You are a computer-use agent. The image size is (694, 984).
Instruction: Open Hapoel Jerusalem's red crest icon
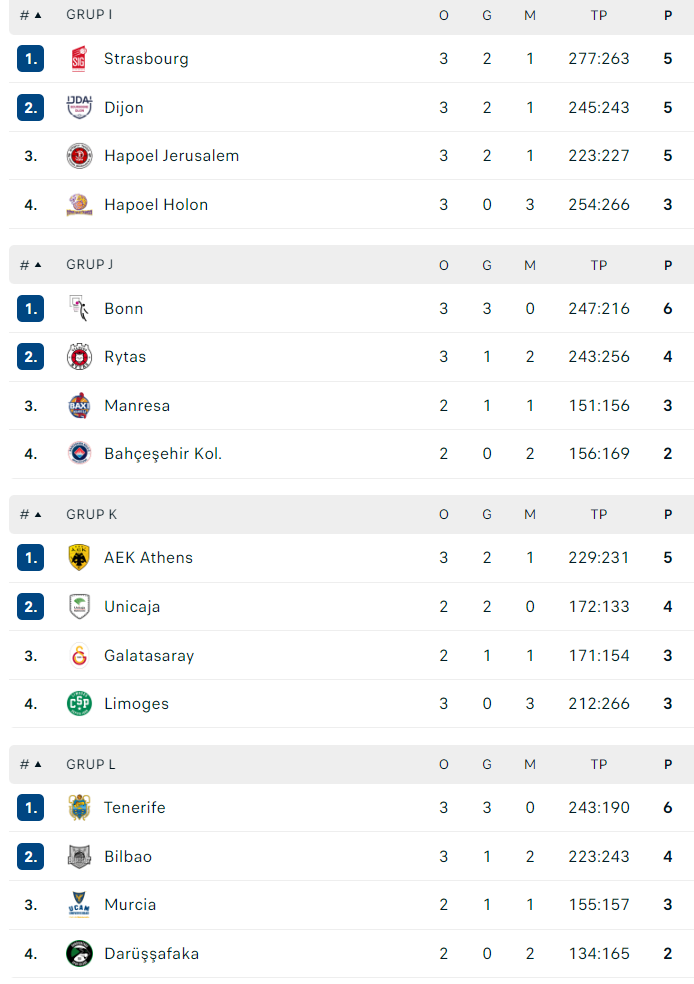pos(79,156)
